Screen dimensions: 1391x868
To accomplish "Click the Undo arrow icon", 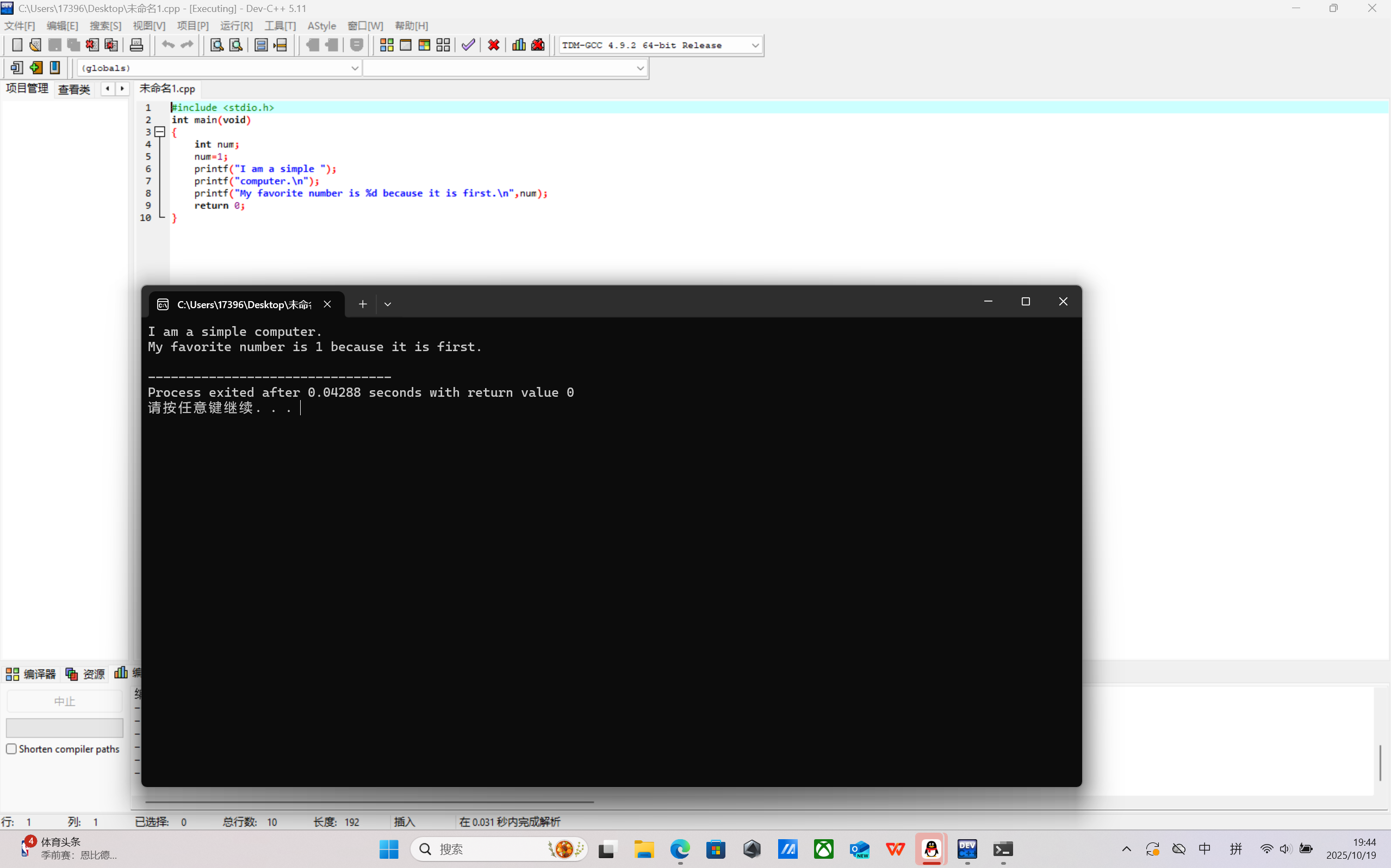I will [167, 45].
